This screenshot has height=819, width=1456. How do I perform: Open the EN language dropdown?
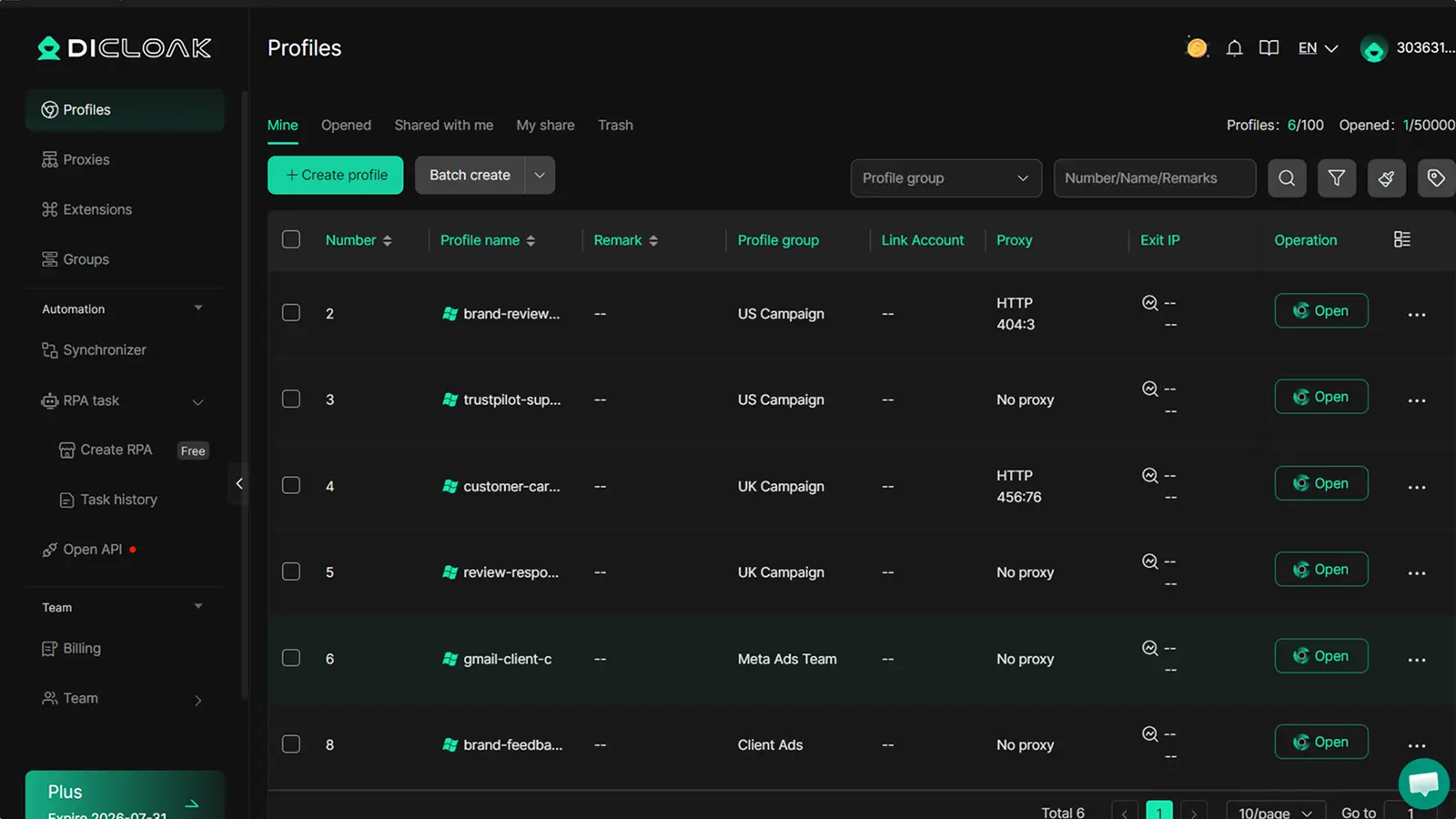point(1318,48)
